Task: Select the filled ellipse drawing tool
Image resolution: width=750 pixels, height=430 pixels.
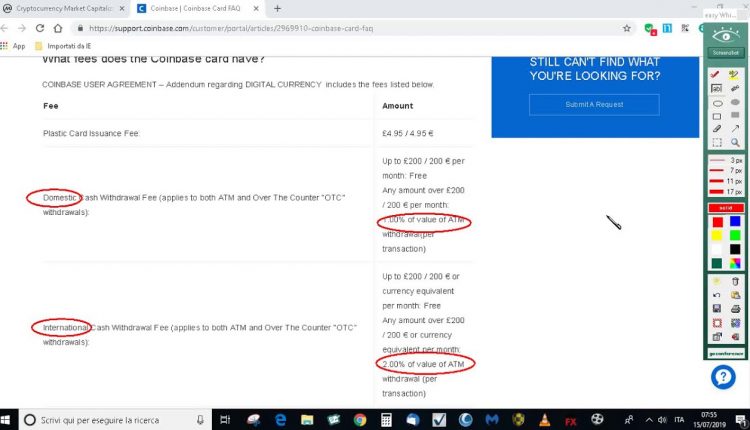Action: tap(735, 102)
